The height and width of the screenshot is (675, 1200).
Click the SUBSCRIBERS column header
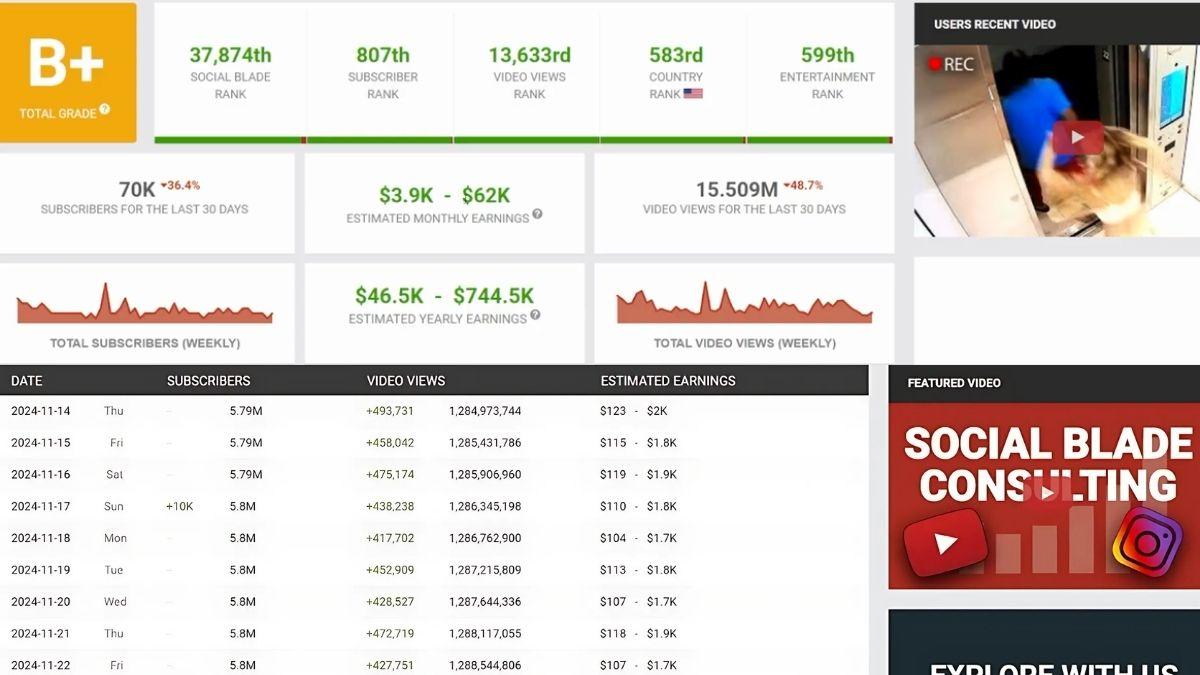click(x=209, y=381)
